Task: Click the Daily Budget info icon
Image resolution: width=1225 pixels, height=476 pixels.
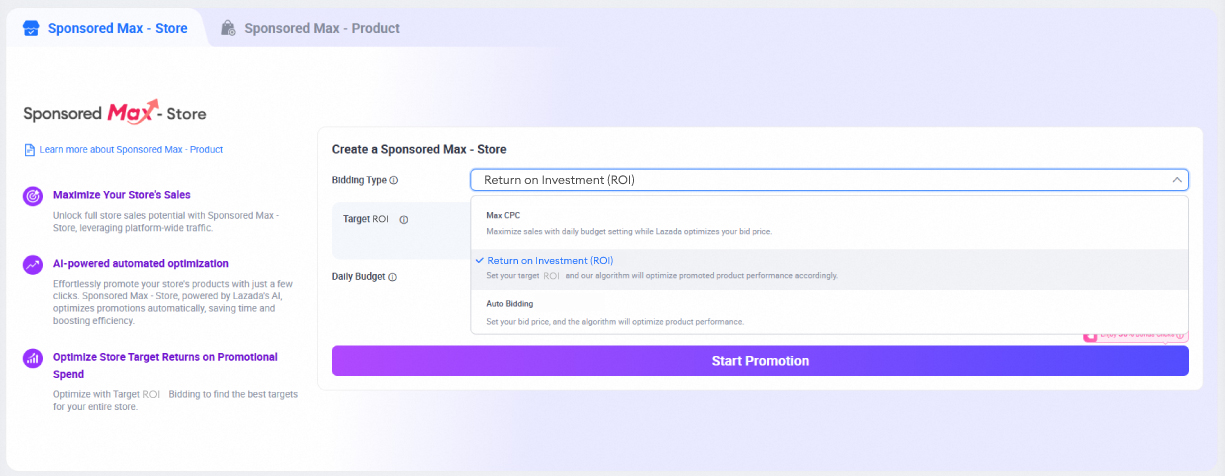Action: point(393,277)
